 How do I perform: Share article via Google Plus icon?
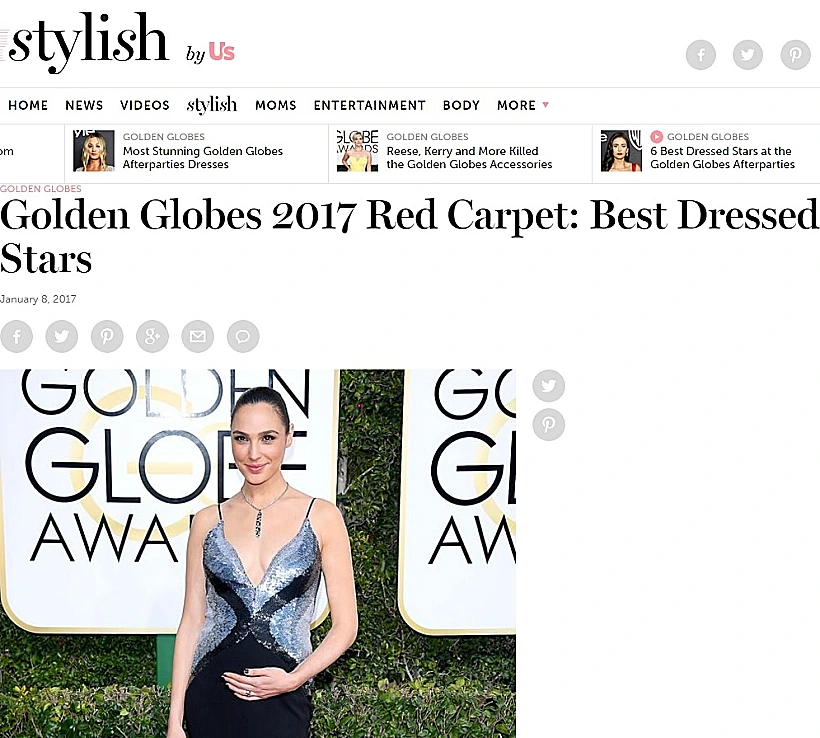point(152,336)
